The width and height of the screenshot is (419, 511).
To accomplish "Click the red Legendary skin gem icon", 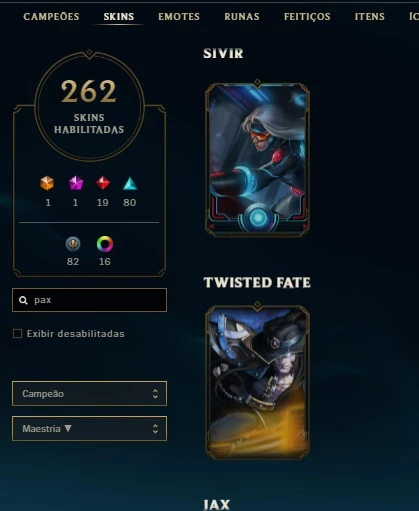I will point(103,183).
